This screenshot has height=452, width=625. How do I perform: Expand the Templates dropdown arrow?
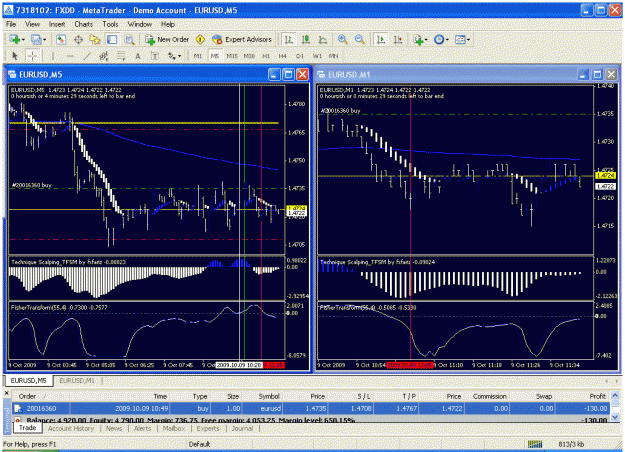pyautogui.click(x=468, y=39)
